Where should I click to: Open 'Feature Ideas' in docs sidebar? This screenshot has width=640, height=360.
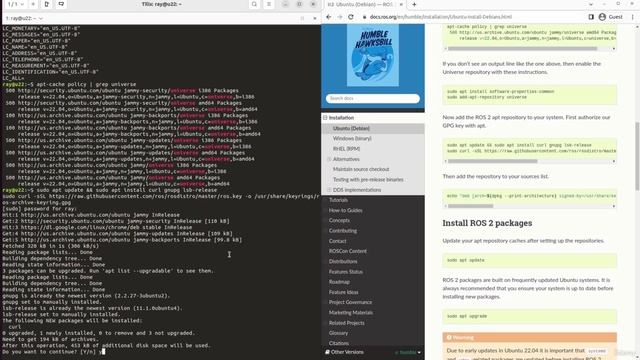point(343,292)
